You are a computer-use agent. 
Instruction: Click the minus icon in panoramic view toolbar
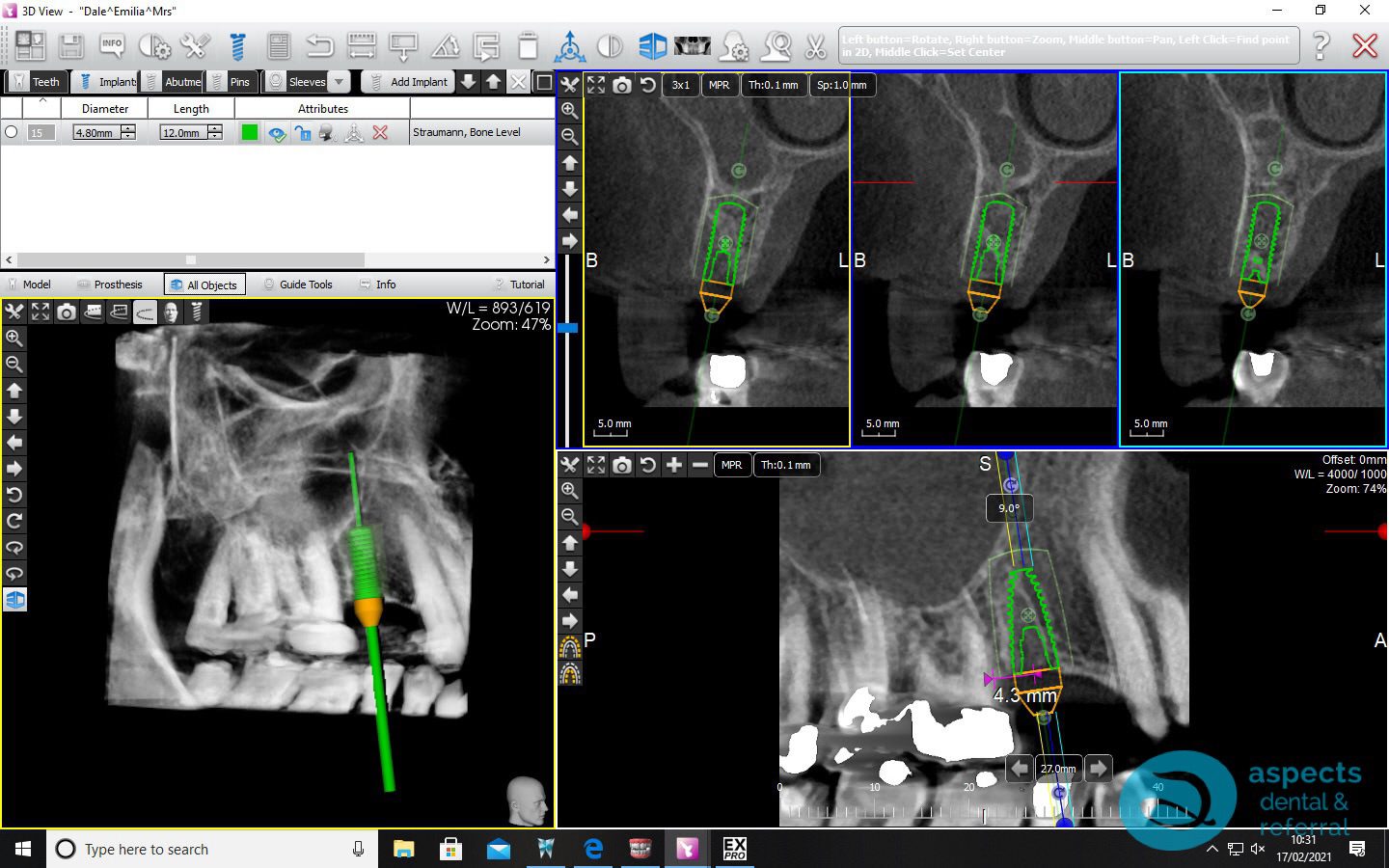tap(700, 465)
